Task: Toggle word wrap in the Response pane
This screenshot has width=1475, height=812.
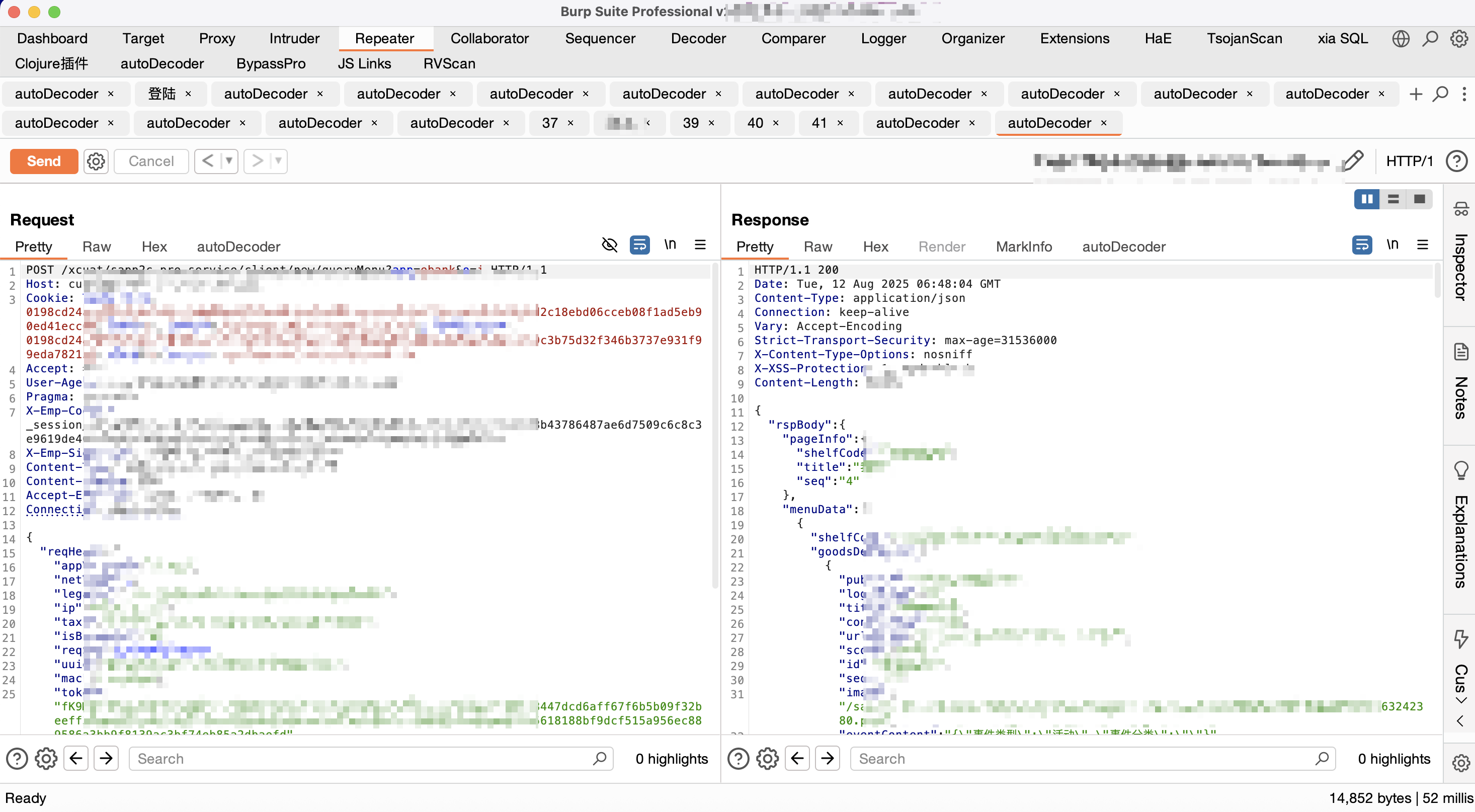Action: [x=1362, y=245]
